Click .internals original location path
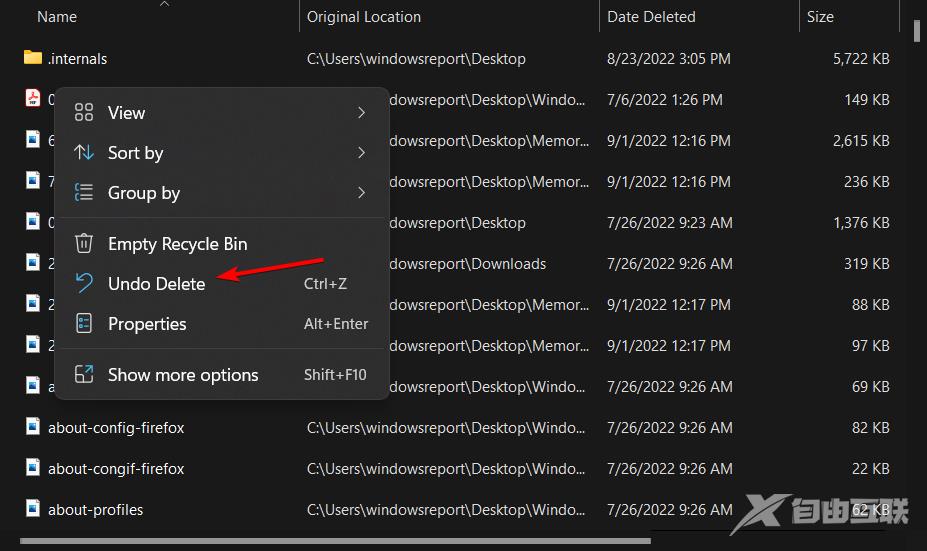 (416, 59)
